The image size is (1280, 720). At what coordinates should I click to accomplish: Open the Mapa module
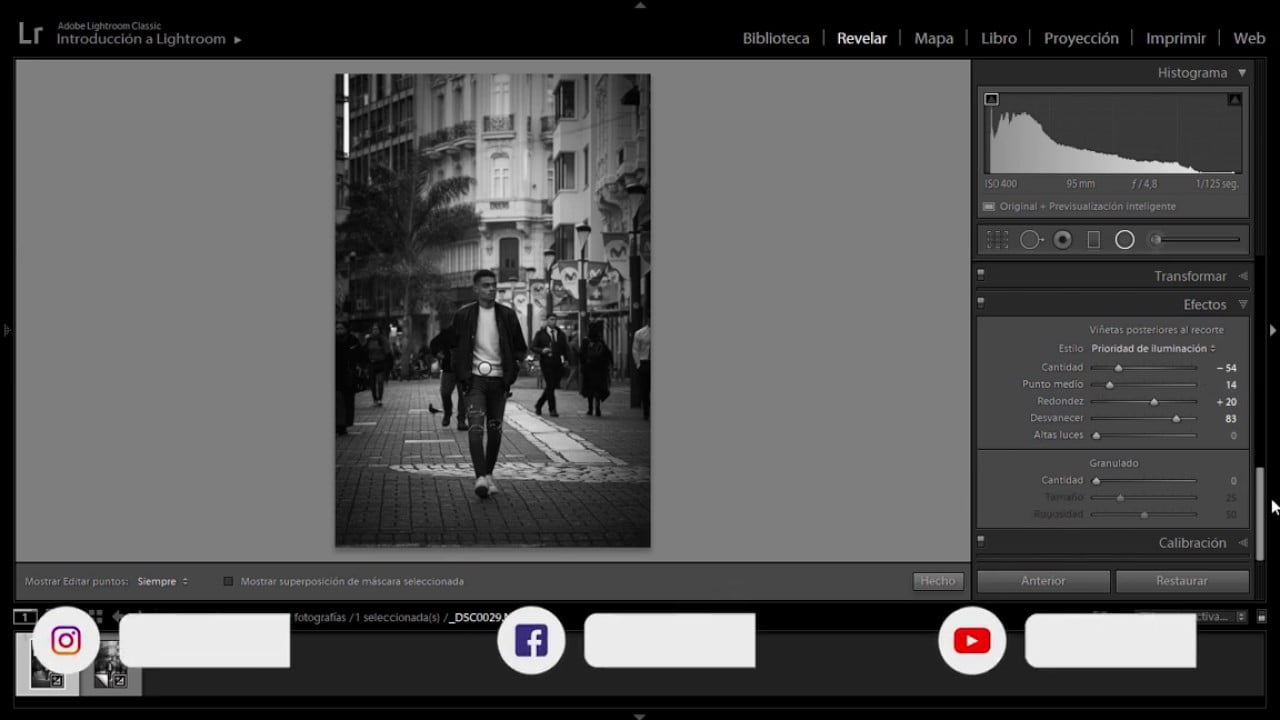pyautogui.click(x=934, y=38)
